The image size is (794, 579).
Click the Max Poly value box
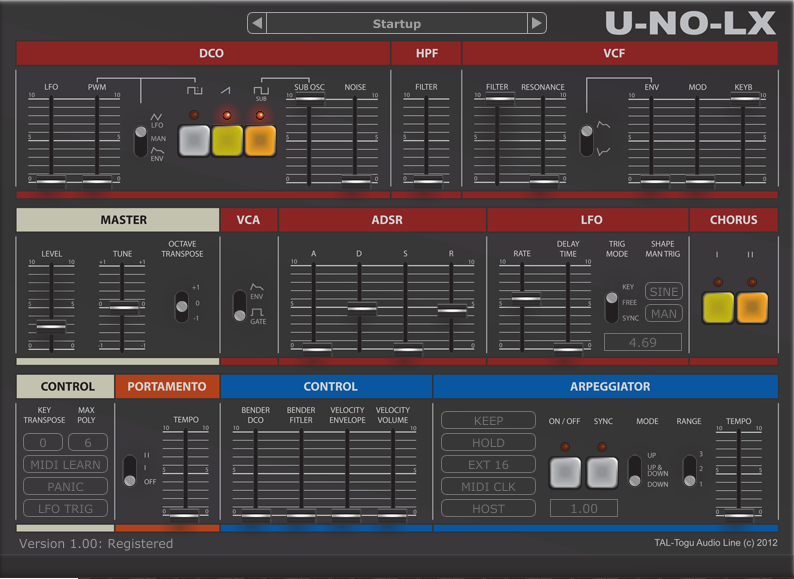(x=87, y=443)
